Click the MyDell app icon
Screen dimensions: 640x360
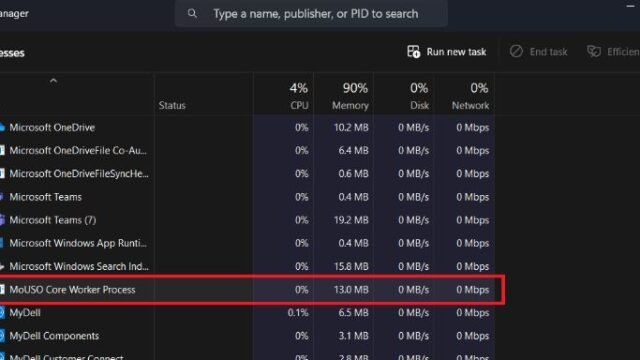pyautogui.click(x=2, y=313)
